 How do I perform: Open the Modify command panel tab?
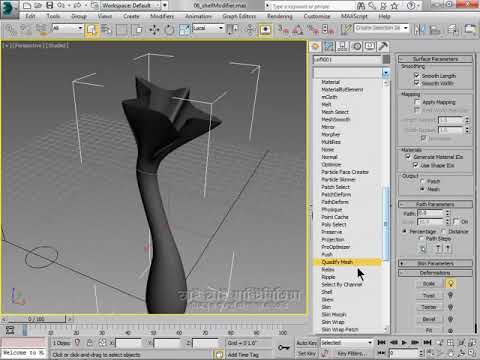tap(329, 46)
